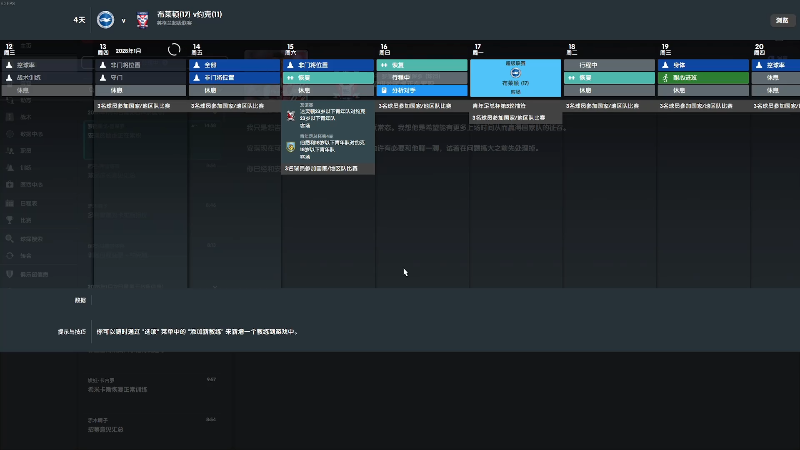This screenshot has width=800, height=450.
Task: Click the youth note under day 17 match
Action: click(x=499, y=106)
